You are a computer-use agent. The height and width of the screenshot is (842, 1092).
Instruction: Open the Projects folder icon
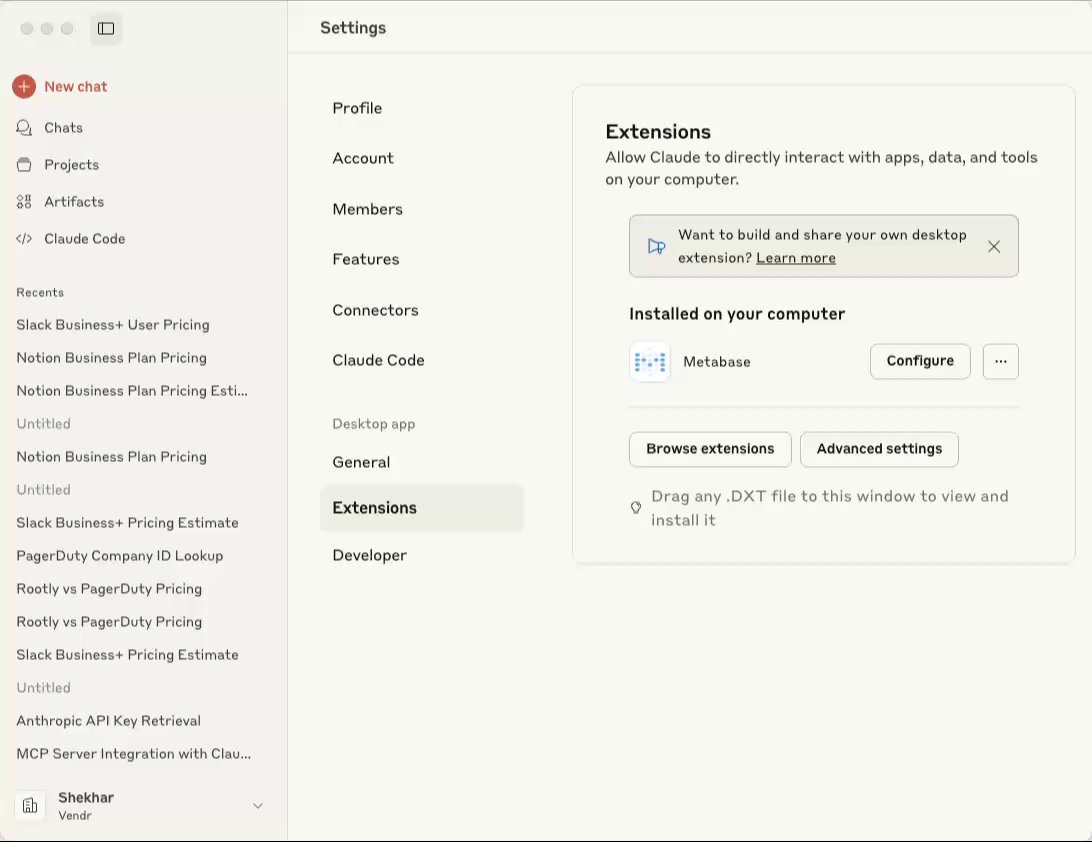coord(24,165)
